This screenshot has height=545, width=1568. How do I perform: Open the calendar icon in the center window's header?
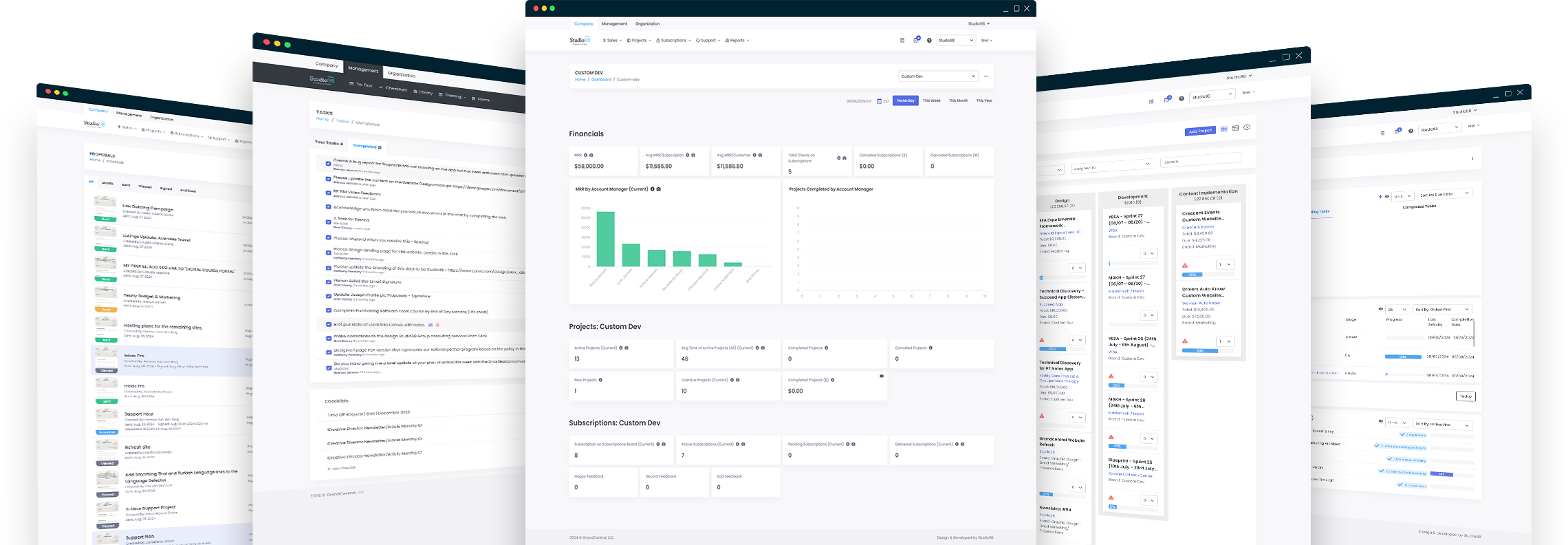click(902, 41)
